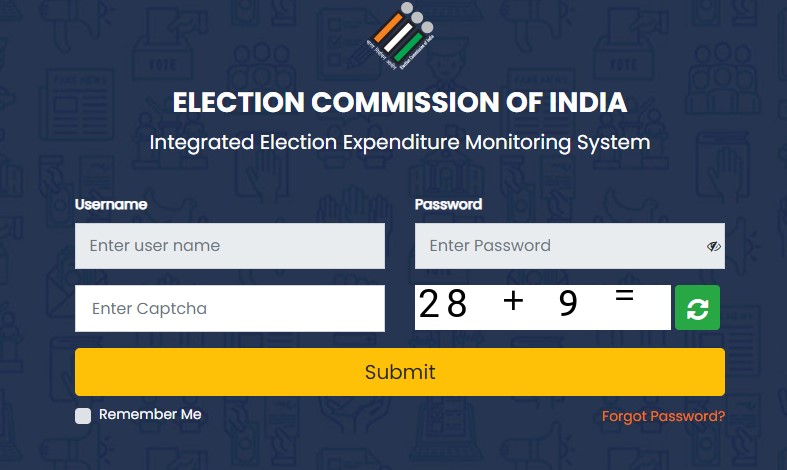The width and height of the screenshot is (787, 470).
Task: Click the plus sign in the captcha
Action: pos(513,300)
